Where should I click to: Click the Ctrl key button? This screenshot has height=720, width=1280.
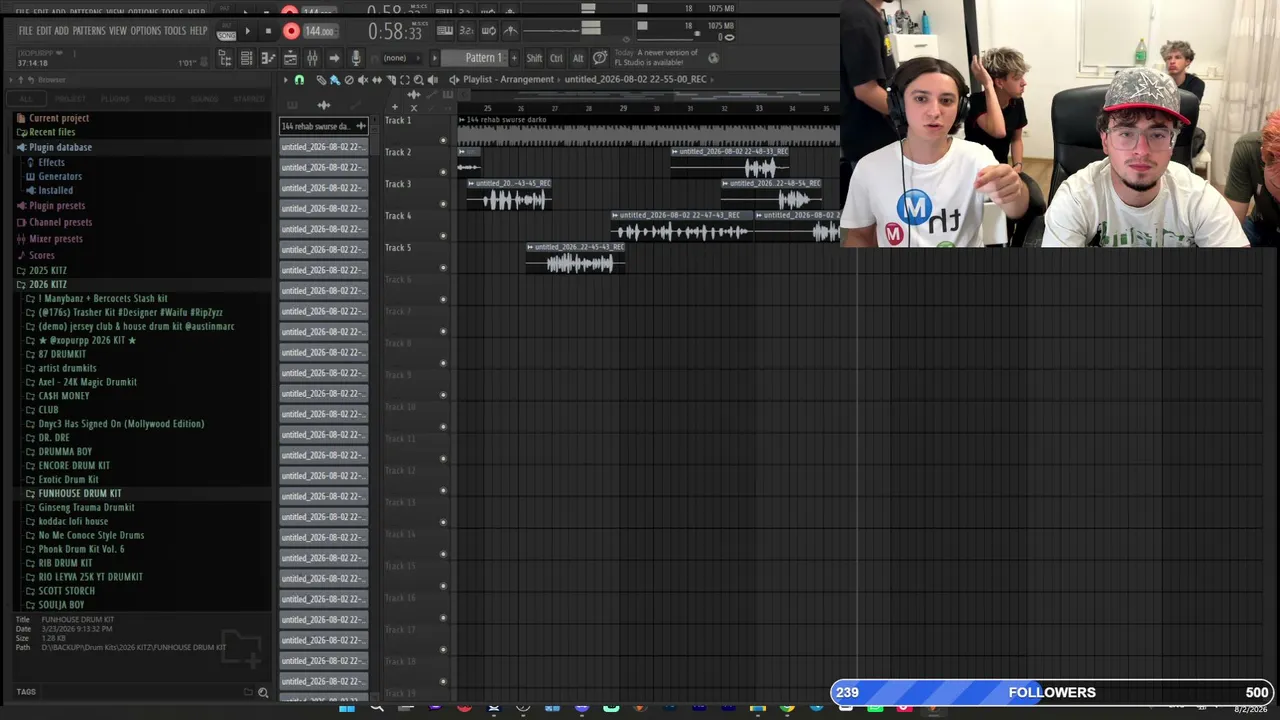point(556,58)
